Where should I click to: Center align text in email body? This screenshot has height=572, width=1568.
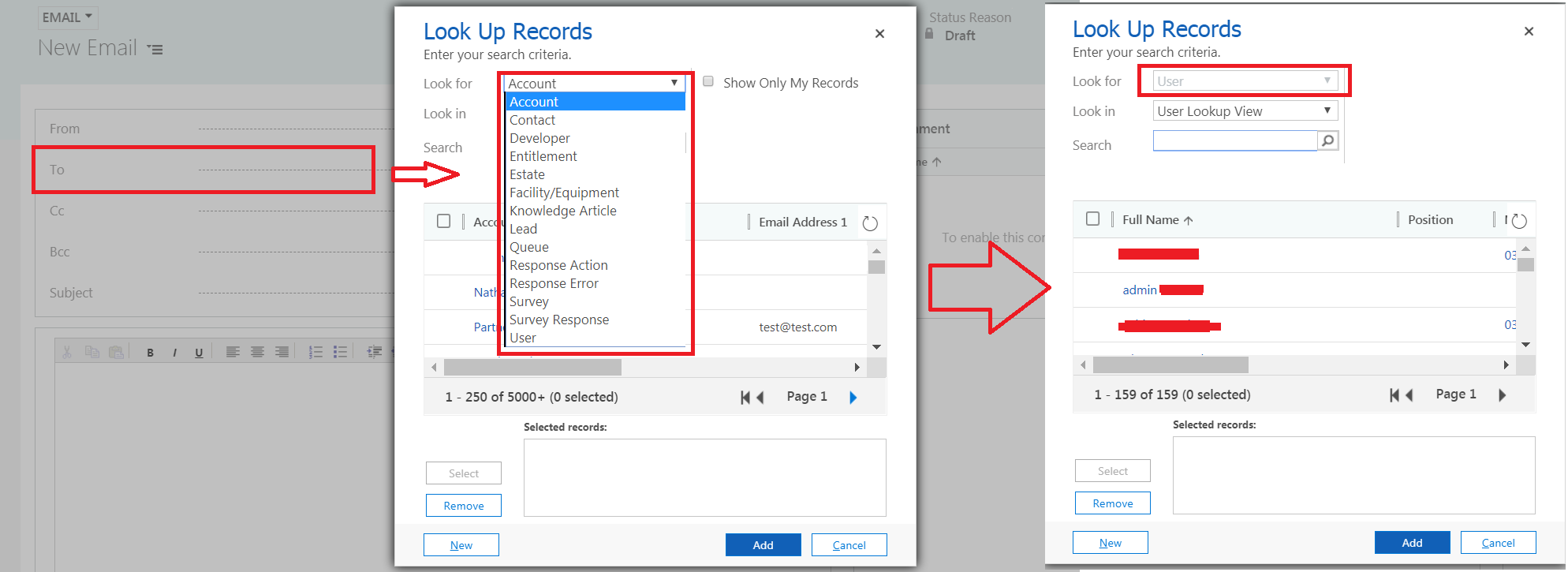257,352
